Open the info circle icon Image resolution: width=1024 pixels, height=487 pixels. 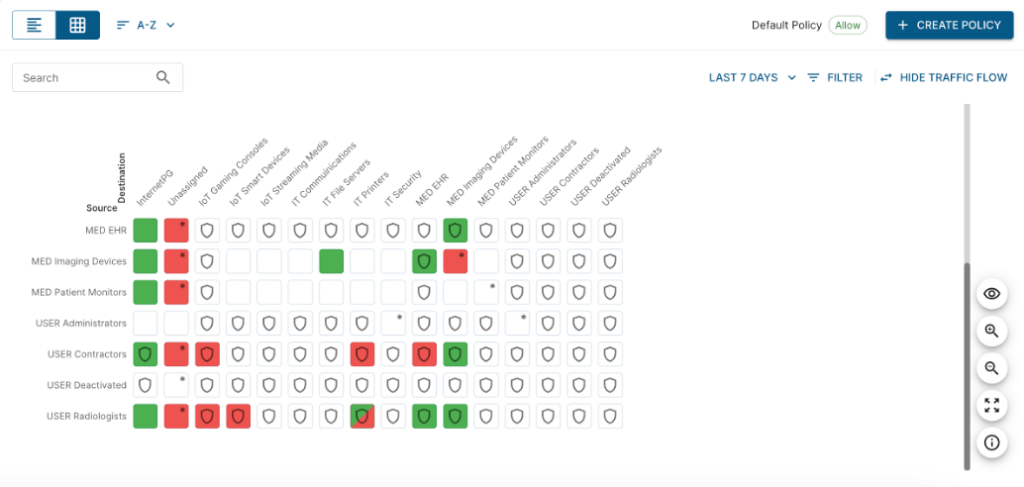(x=992, y=442)
